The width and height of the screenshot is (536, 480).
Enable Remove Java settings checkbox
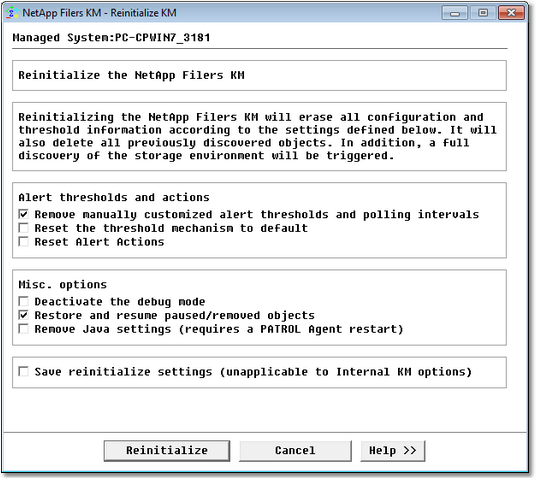23,329
